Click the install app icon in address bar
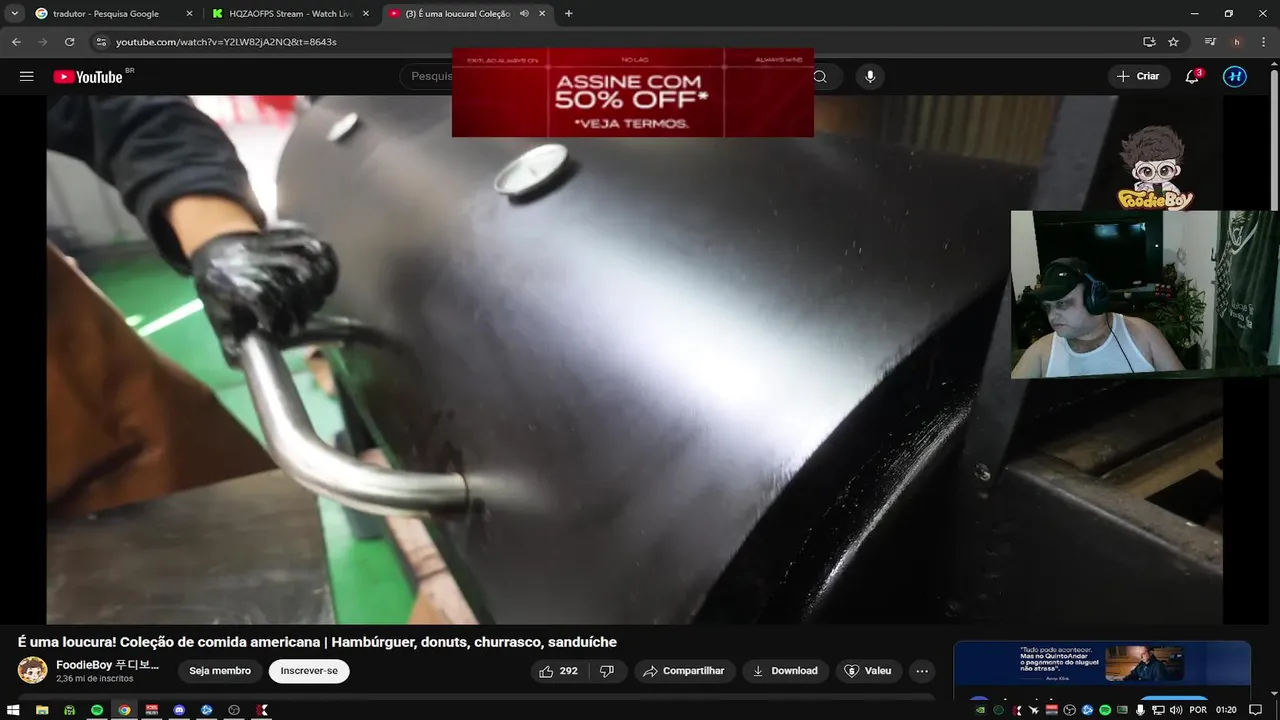This screenshot has width=1280, height=720. [x=1149, y=42]
